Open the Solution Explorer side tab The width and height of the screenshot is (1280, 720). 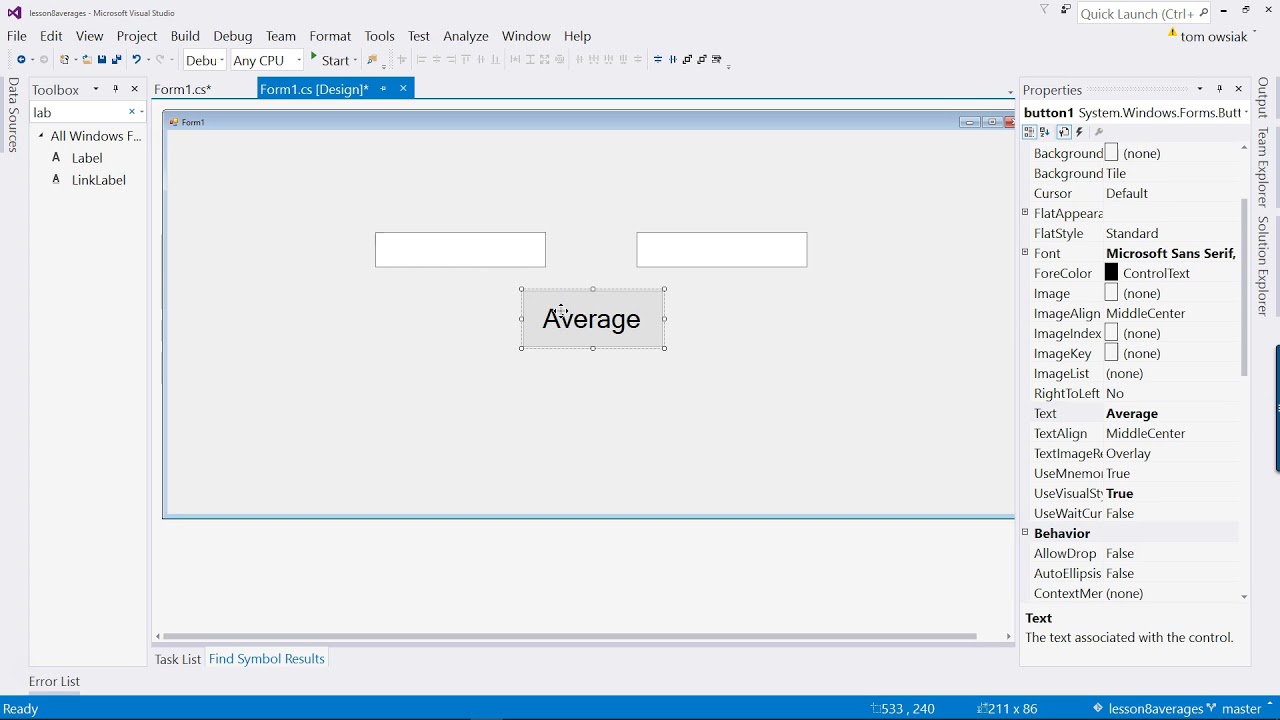click(x=1263, y=266)
